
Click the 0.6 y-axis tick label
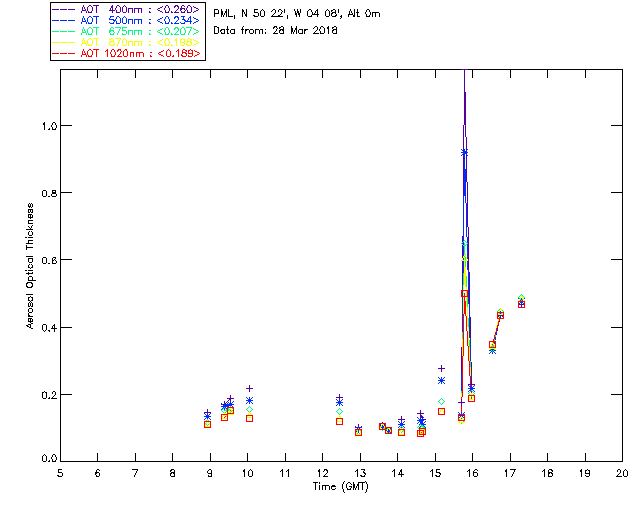[49, 260]
